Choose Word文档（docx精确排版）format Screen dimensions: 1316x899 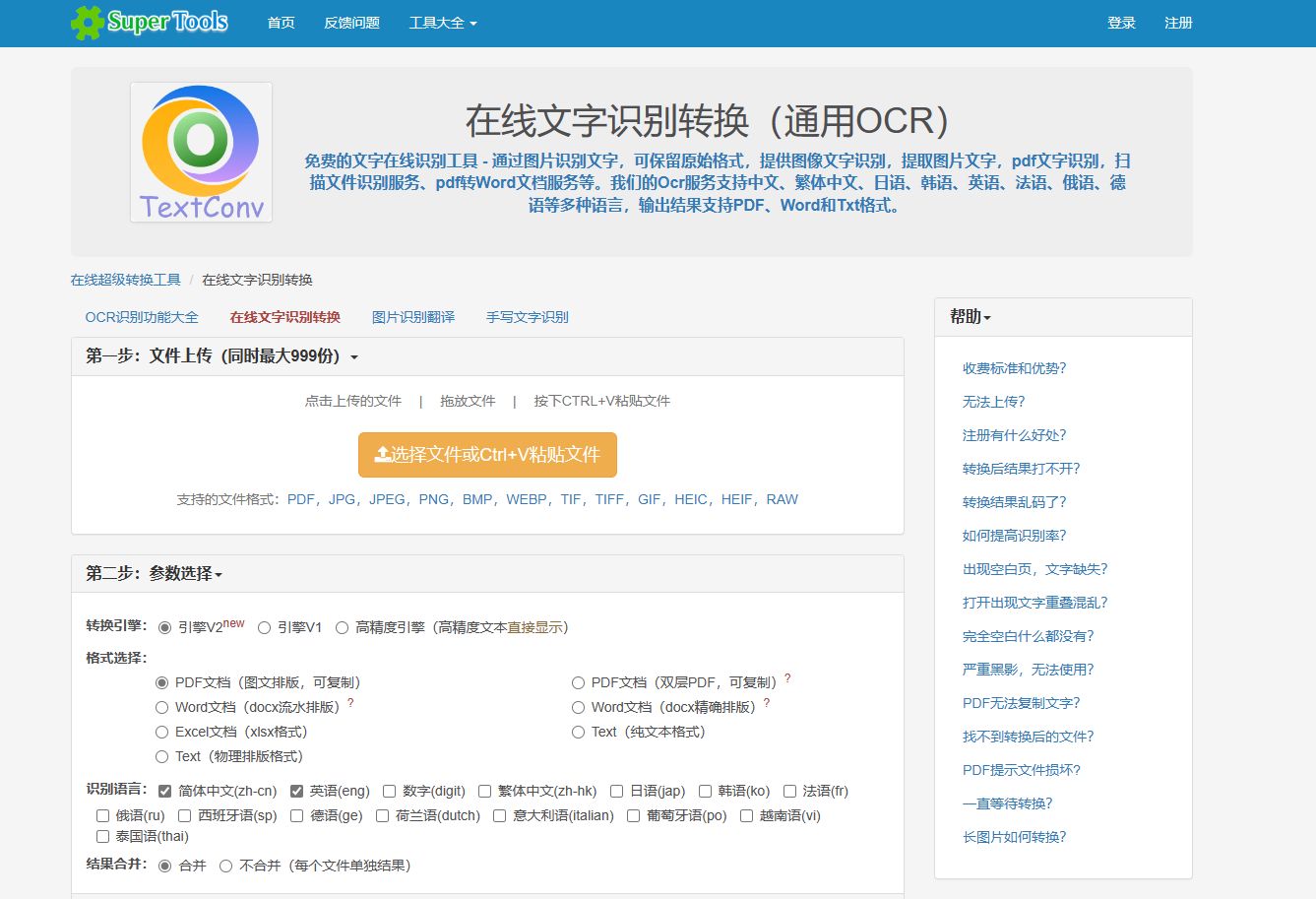[x=578, y=707]
